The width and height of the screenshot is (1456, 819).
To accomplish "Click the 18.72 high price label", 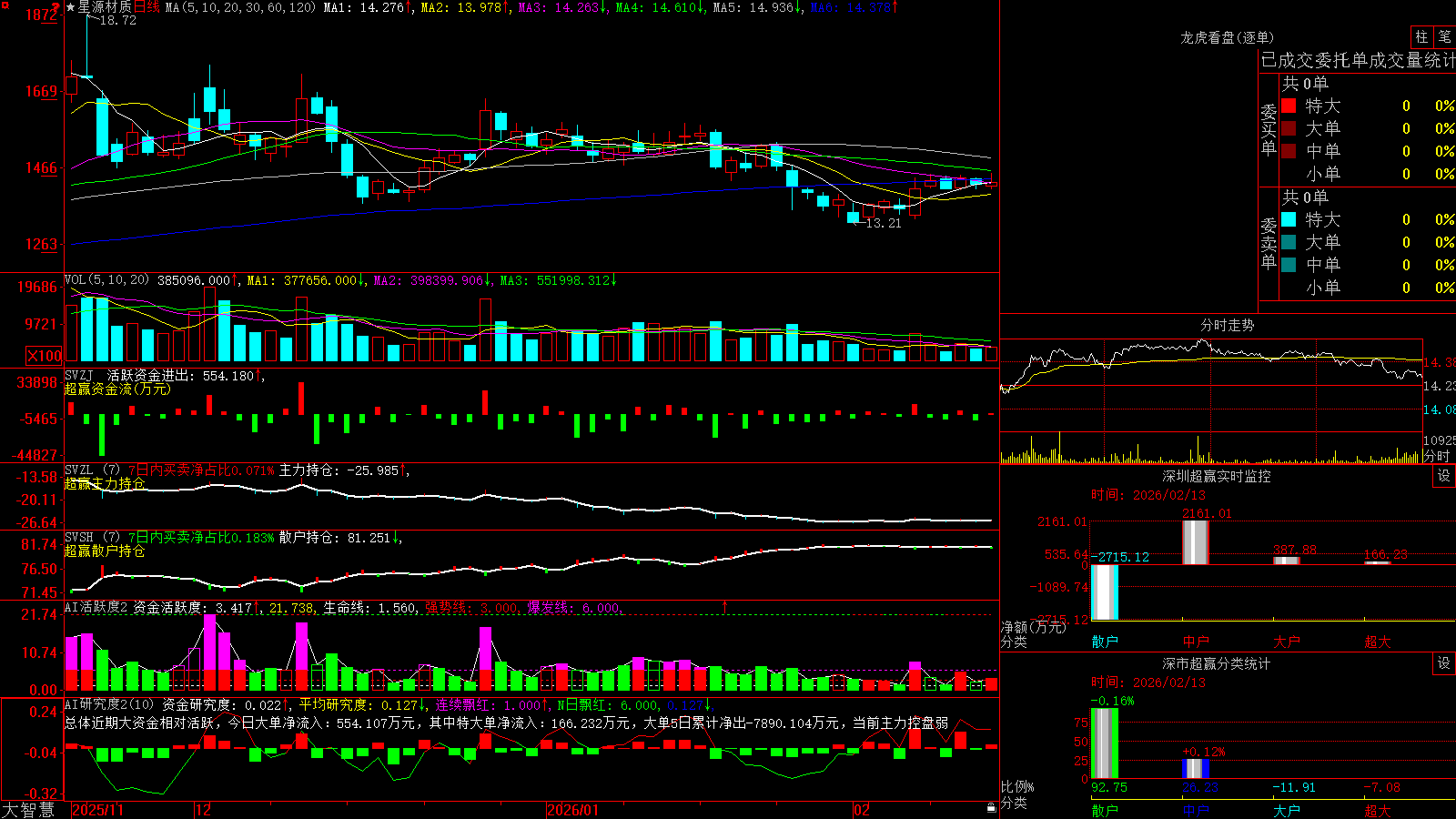I will tap(117, 20).
